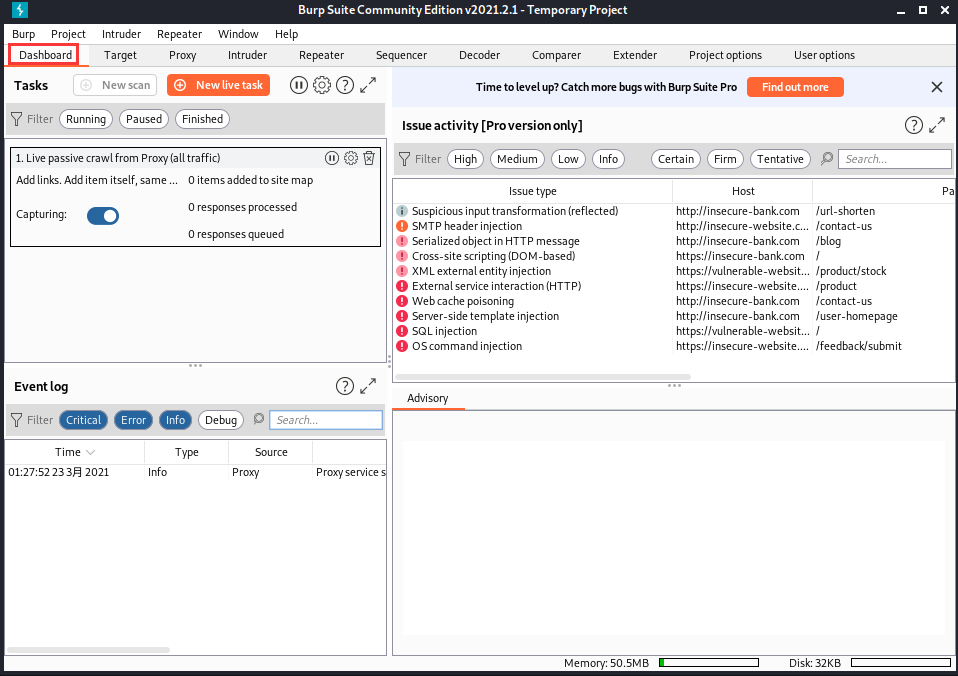958x676 pixels.
Task: Switch to the Proxy tab
Action: [183, 55]
